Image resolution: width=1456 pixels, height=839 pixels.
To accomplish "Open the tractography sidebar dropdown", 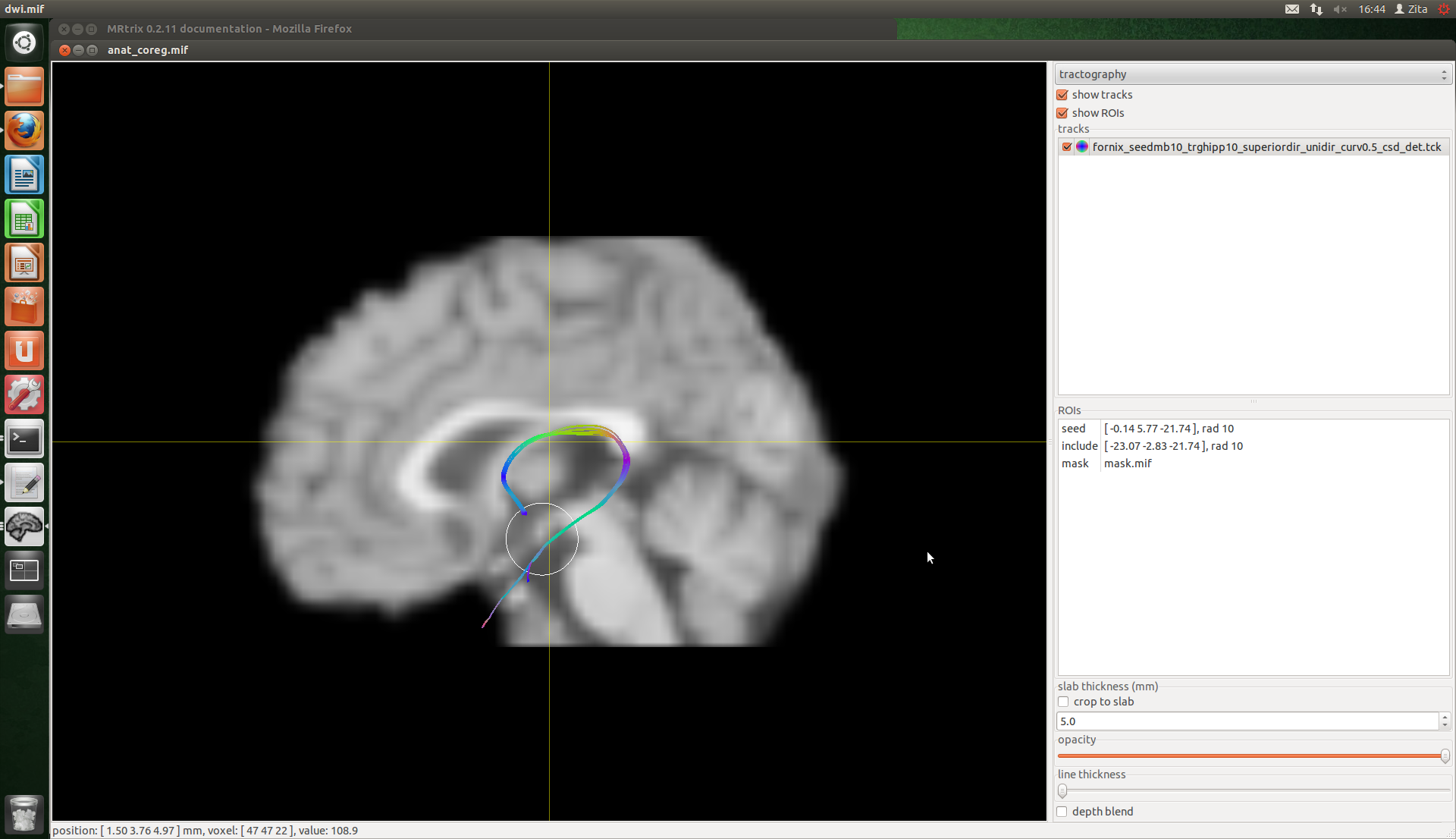I will coord(1252,74).
